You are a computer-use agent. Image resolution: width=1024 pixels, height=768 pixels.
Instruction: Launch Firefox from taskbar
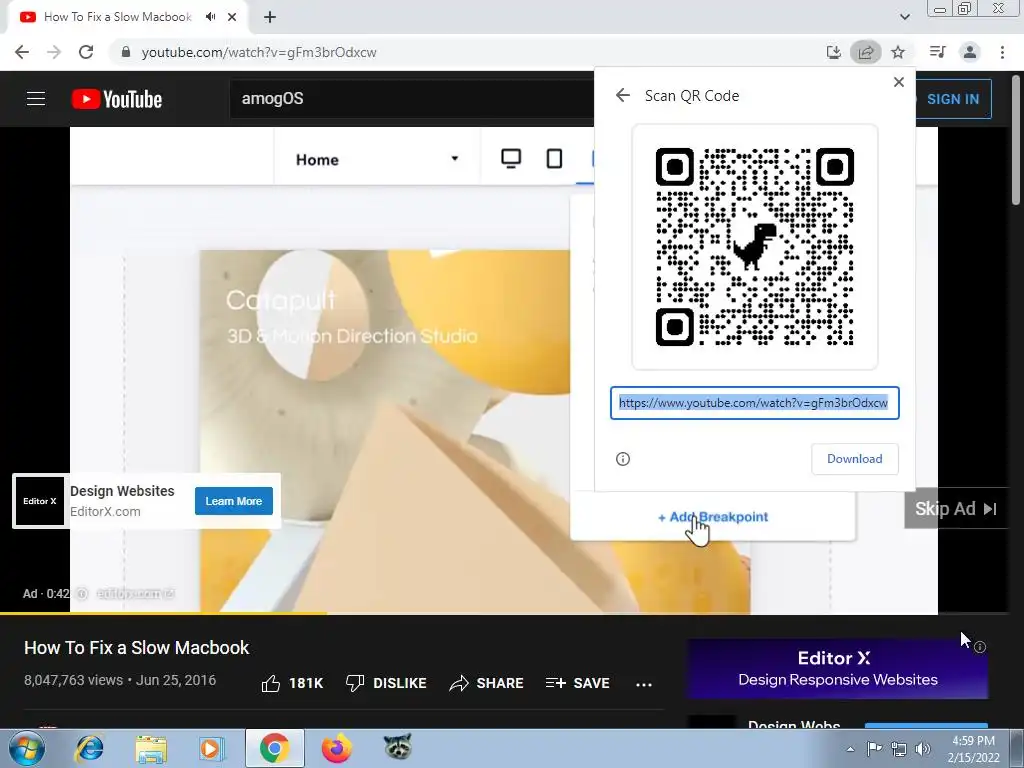pyautogui.click(x=337, y=748)
